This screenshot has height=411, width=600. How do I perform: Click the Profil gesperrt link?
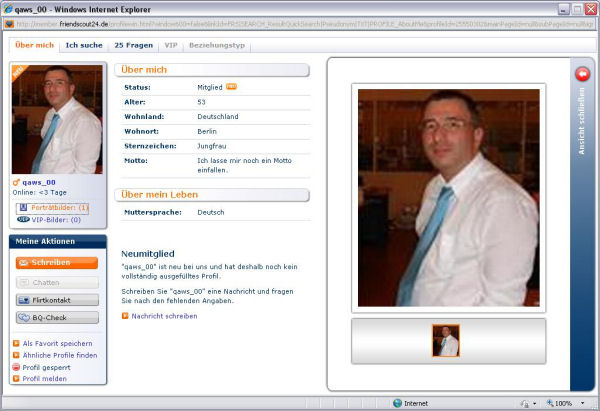coord(47,367)
